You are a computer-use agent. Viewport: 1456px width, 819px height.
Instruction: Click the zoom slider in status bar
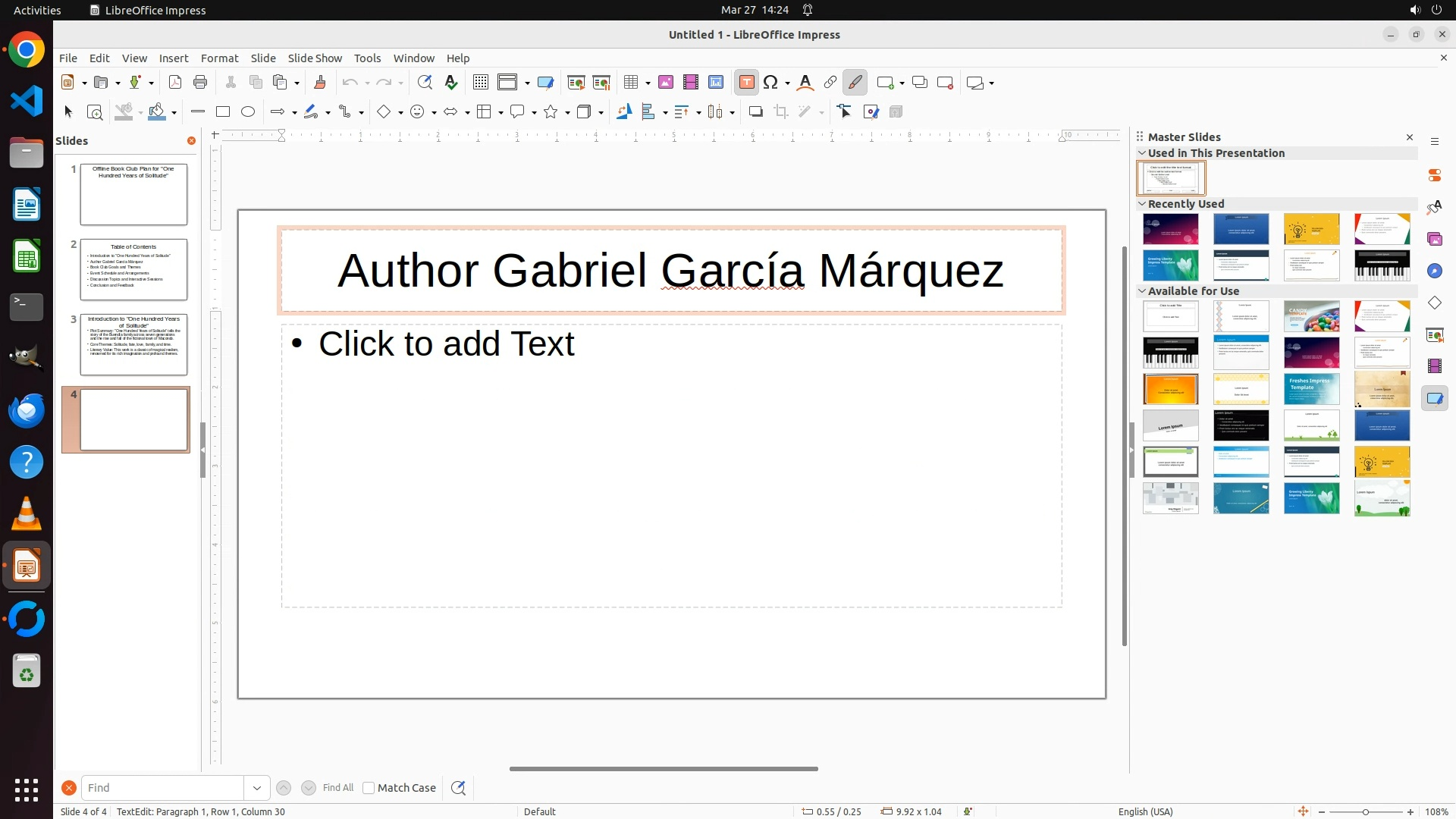click(x=1365, y=811)
